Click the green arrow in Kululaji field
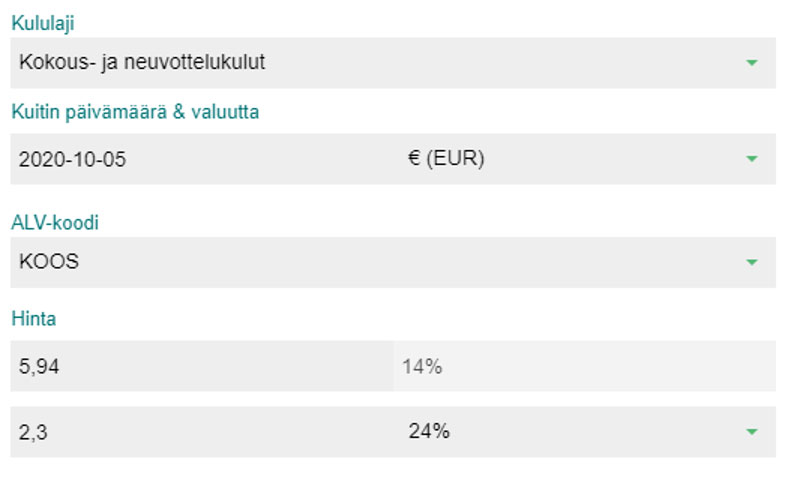The height and width of the screenshot is (486, 786). [x=752, y=63]
